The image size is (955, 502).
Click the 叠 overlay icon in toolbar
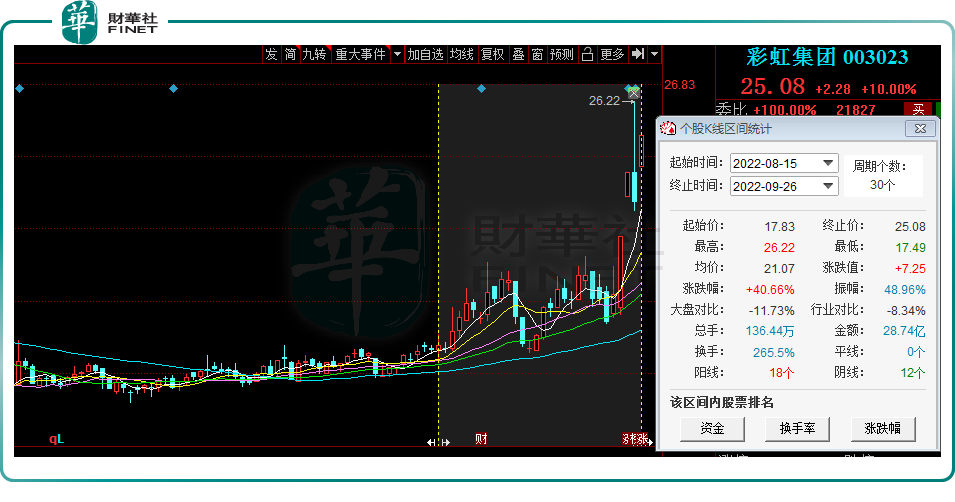pos(518,54)
